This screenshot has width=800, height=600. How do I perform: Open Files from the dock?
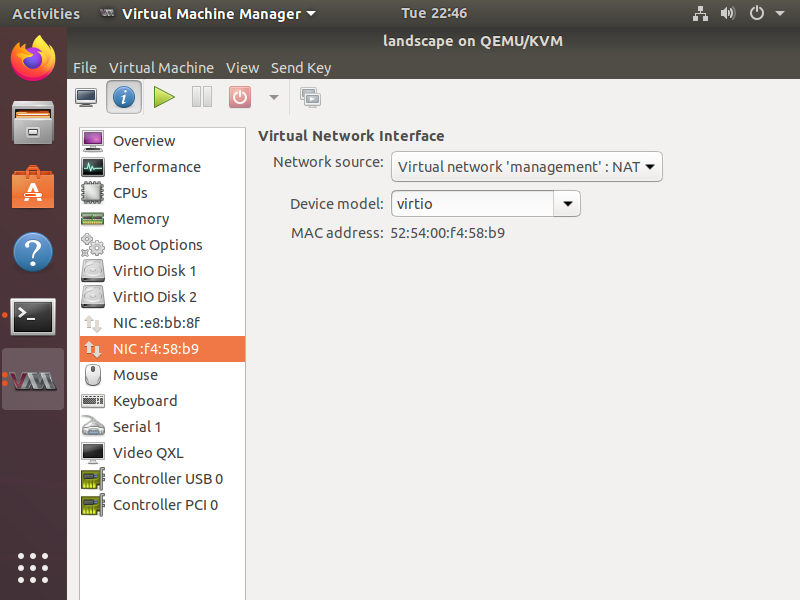pyautogui.click(x=33, y=123)
